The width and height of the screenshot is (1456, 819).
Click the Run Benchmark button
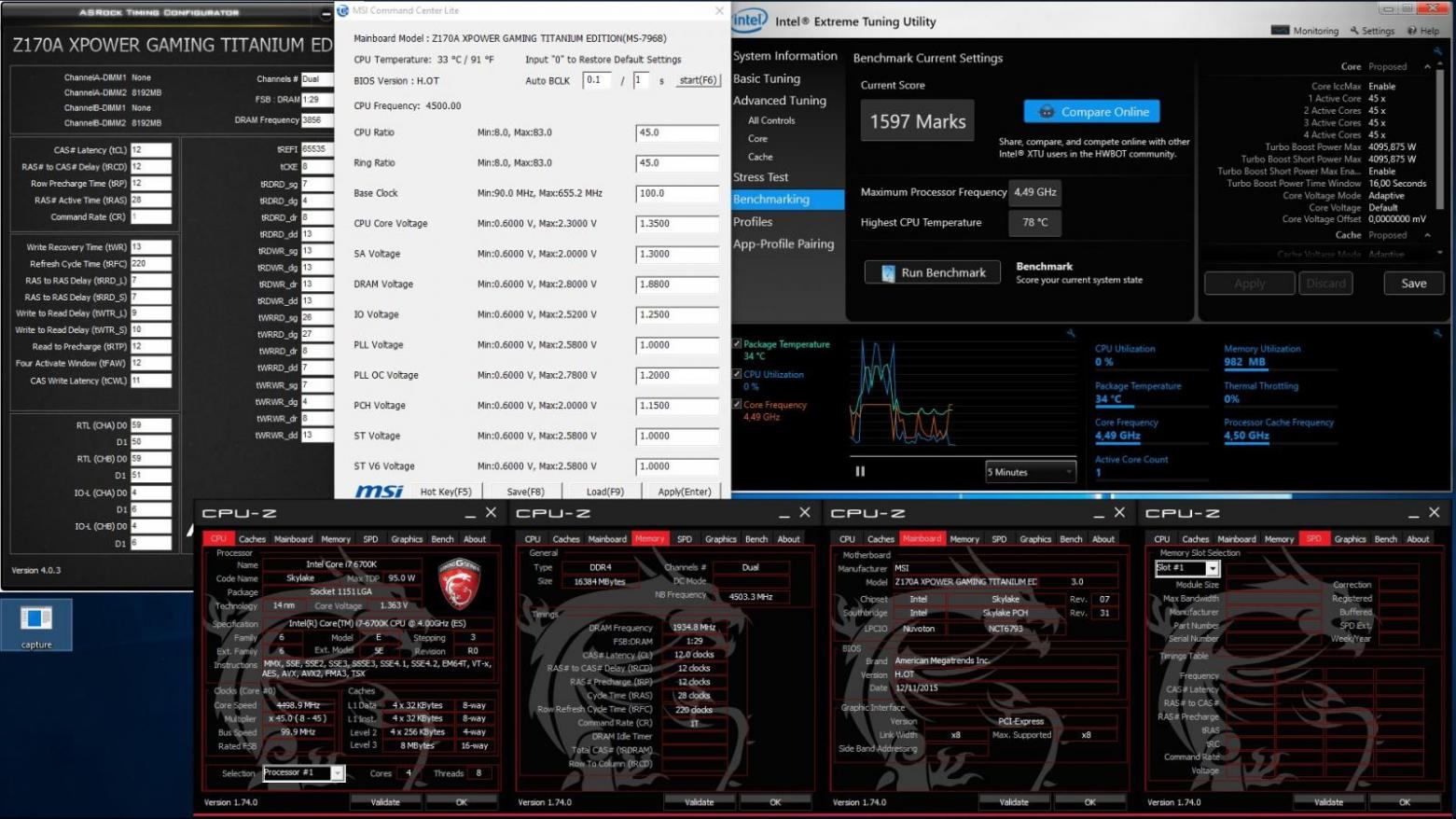click(x=933, y=272)
